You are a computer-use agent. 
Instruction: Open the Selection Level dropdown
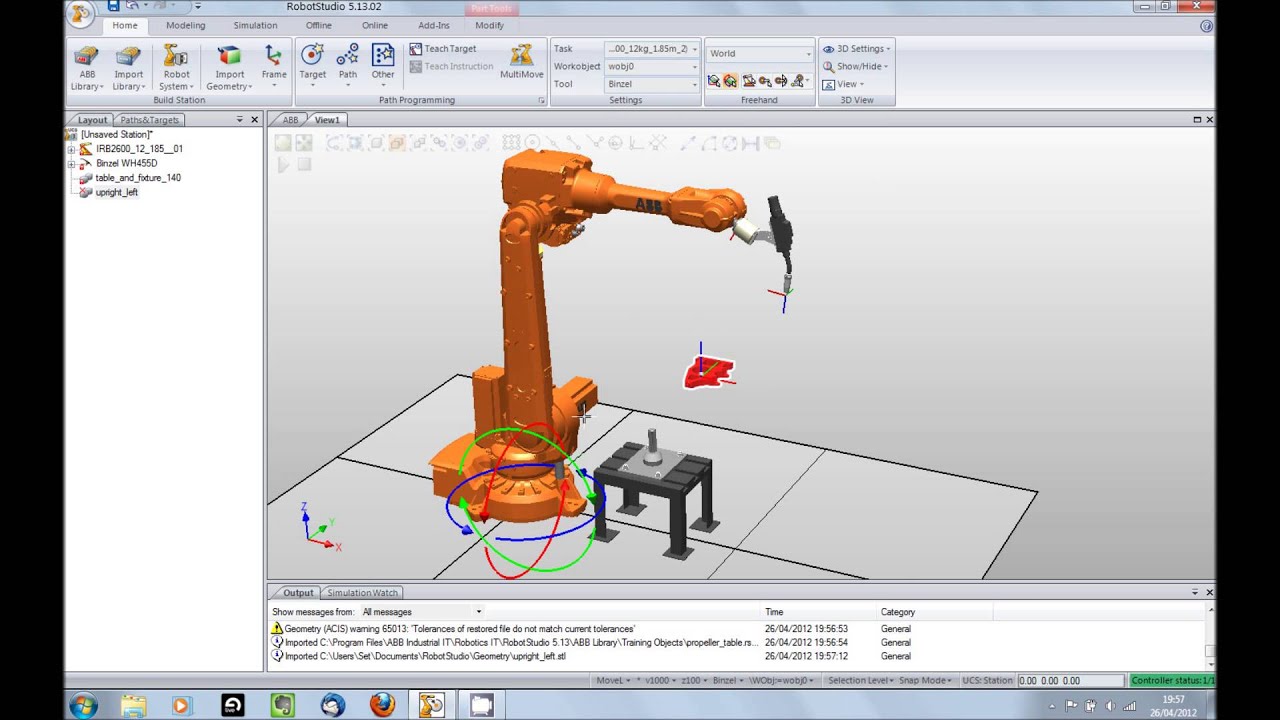pos(862,681)
